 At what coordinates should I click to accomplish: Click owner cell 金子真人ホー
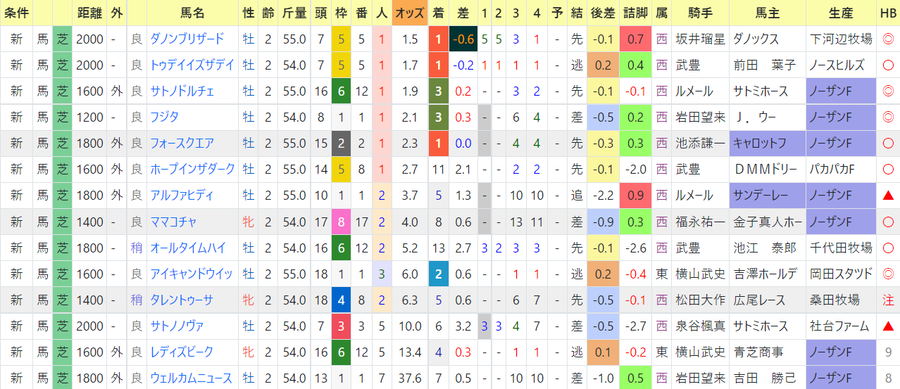coord(766,221)
